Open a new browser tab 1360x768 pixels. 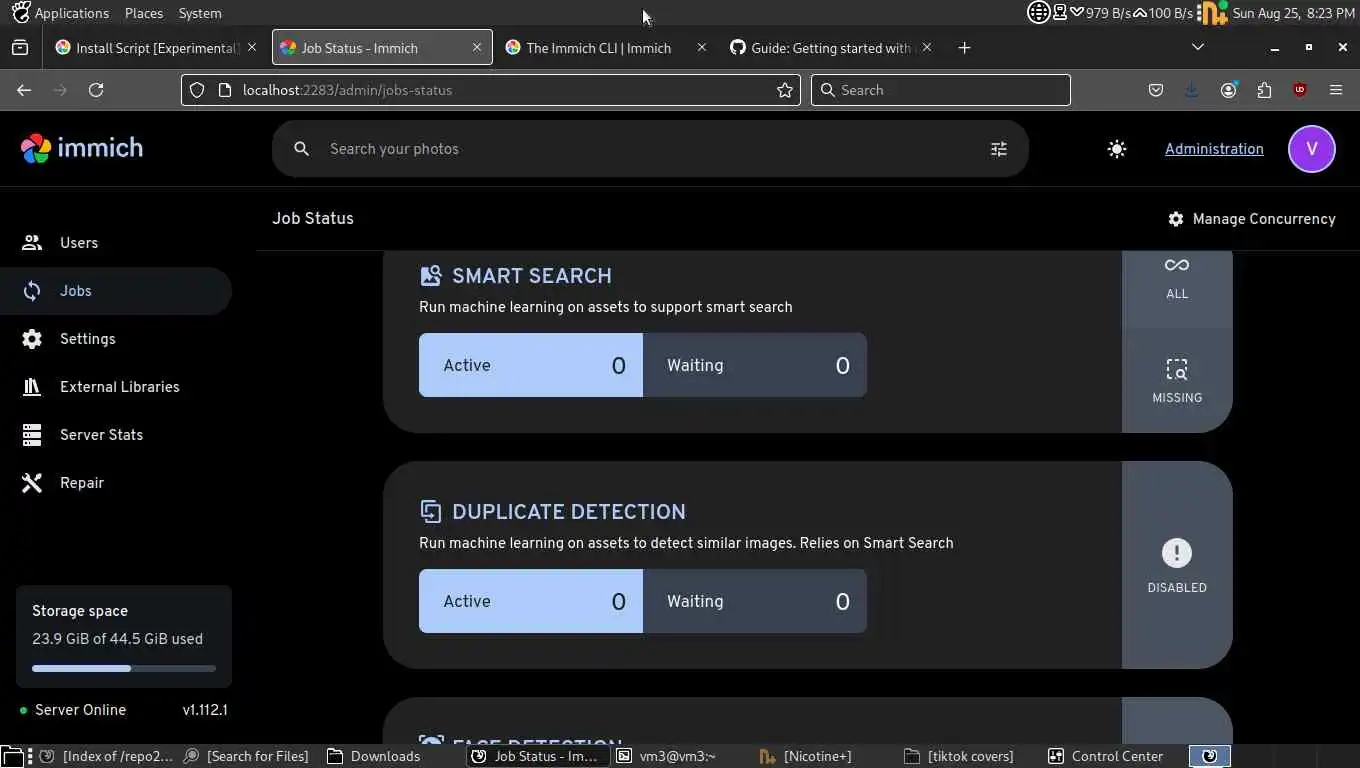tap(964, 48)
